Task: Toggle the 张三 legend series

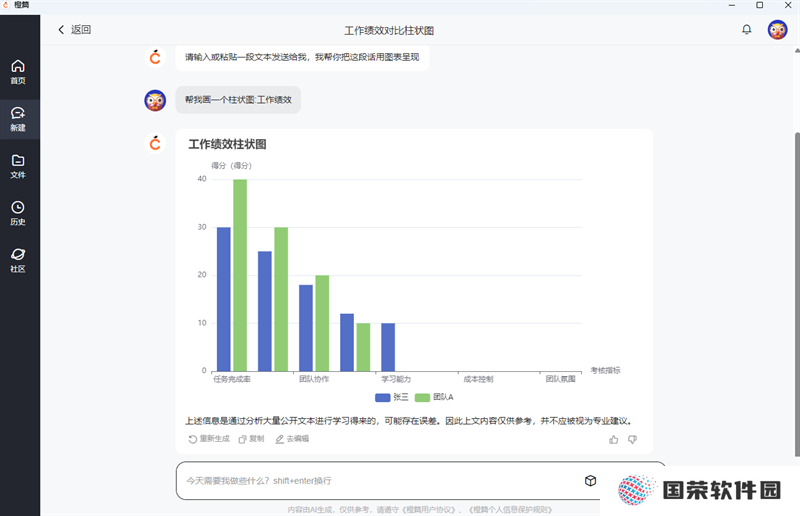Action: pyautogui.click(x=392, y=397)
